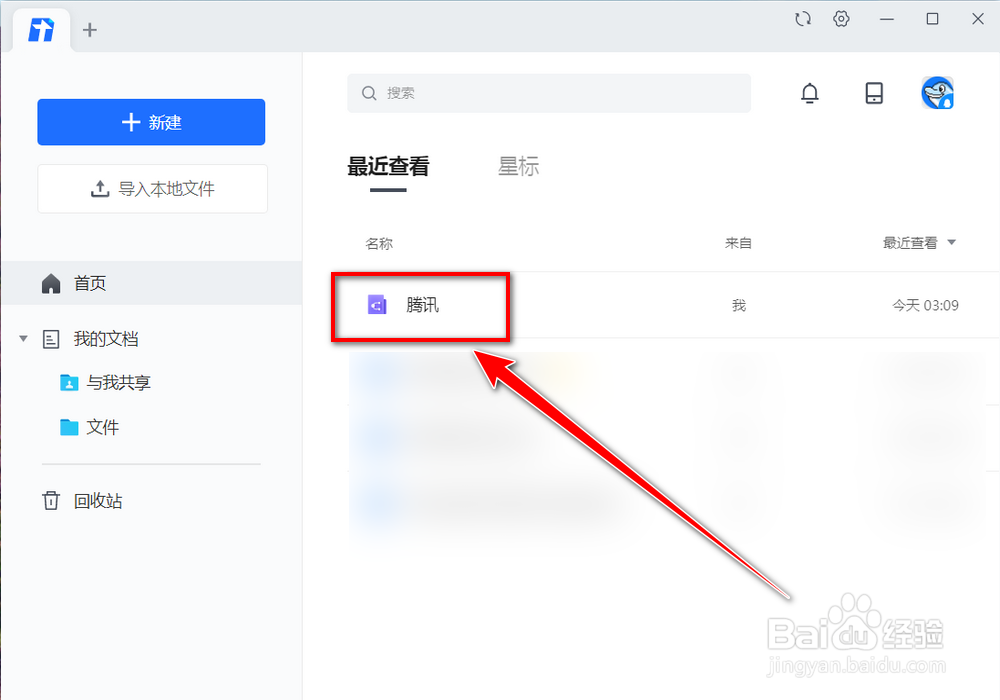Click the 导入本地文件 button

coord(151,188)
